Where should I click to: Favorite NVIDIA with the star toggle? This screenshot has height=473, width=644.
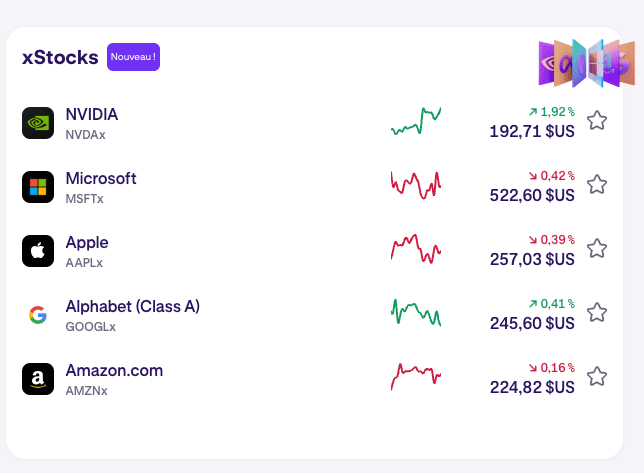point(597,120)
